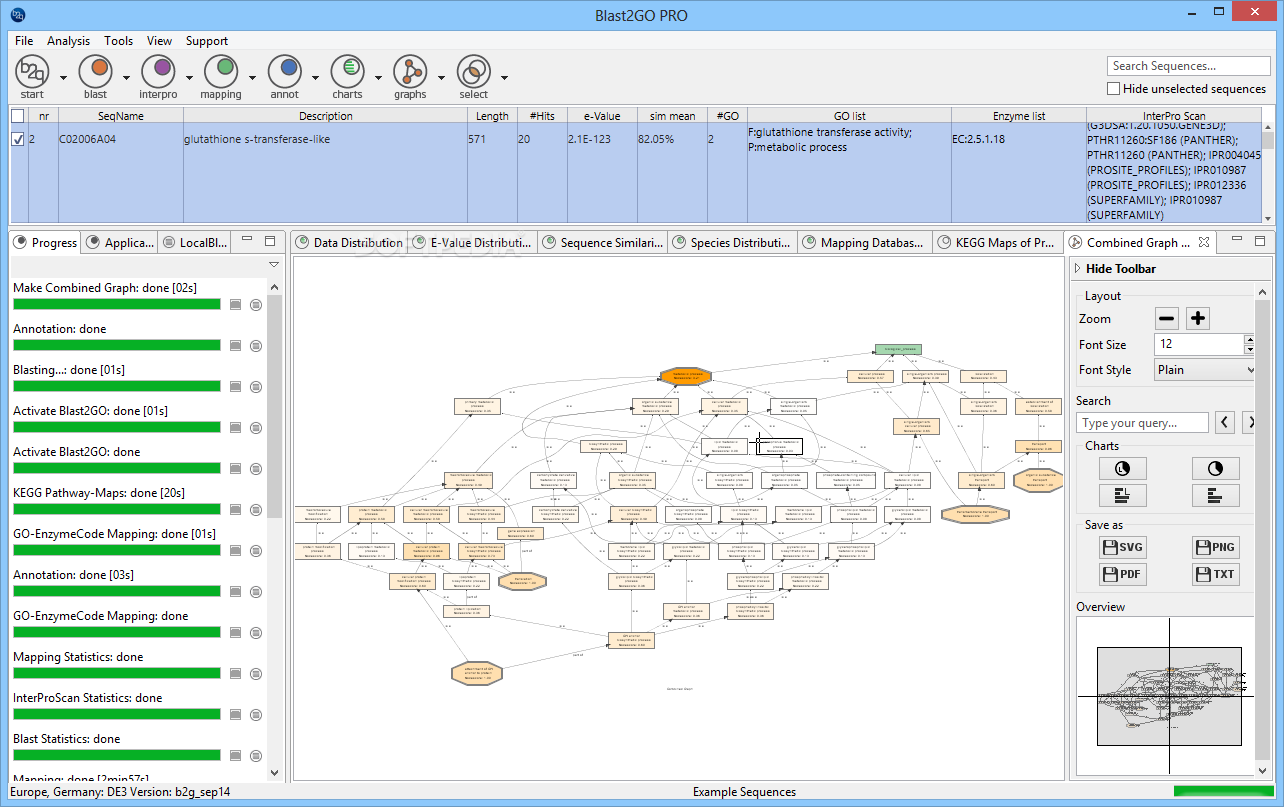
Task: Switch to the KEGG Maps tab
Action: tap(996, 242)
